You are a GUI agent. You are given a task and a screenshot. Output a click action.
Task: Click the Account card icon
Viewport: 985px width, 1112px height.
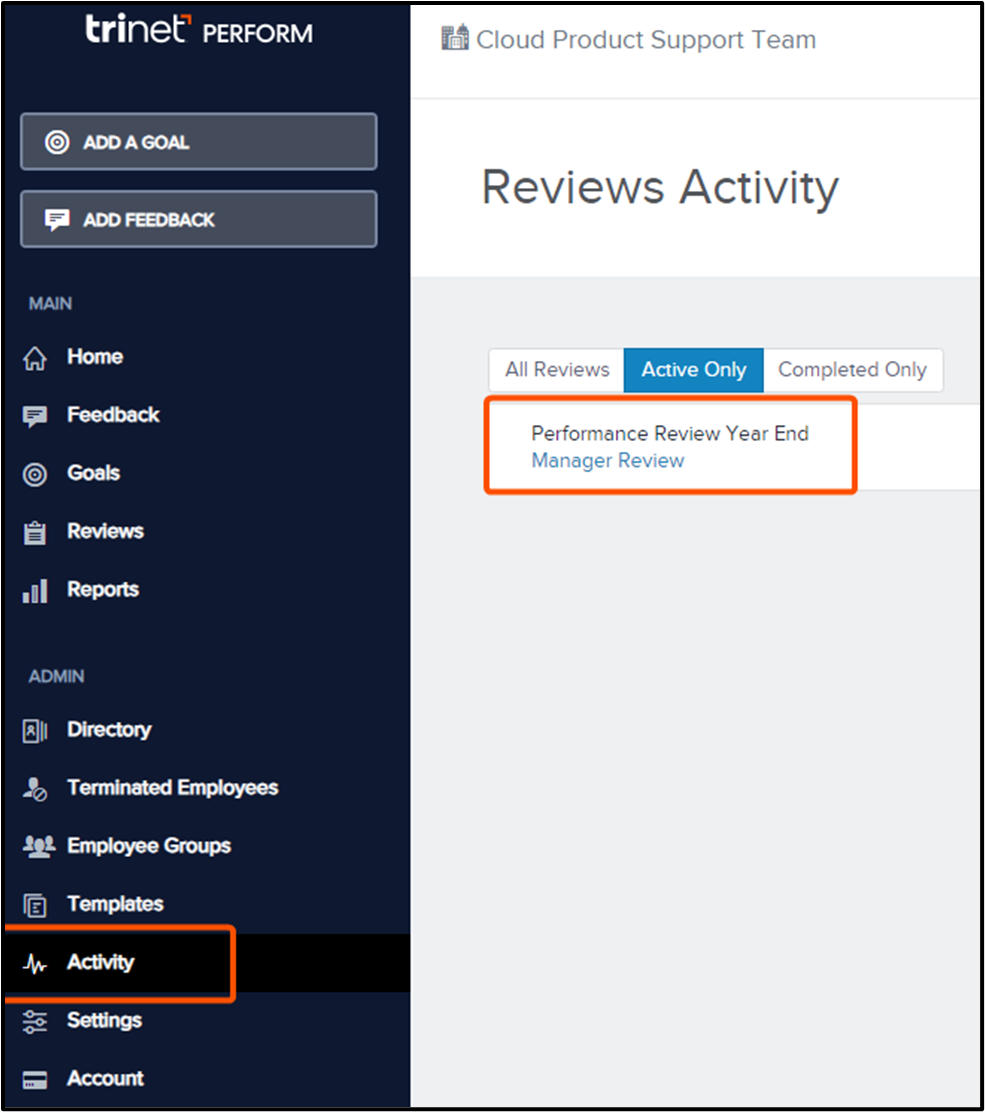pos(35,1080)
